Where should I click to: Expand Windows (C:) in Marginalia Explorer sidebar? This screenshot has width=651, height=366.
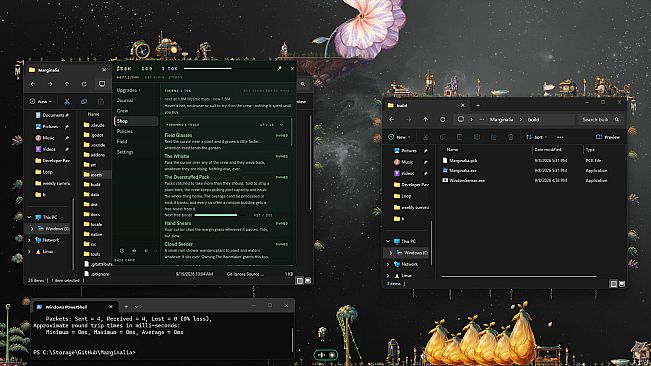point(32,229)
